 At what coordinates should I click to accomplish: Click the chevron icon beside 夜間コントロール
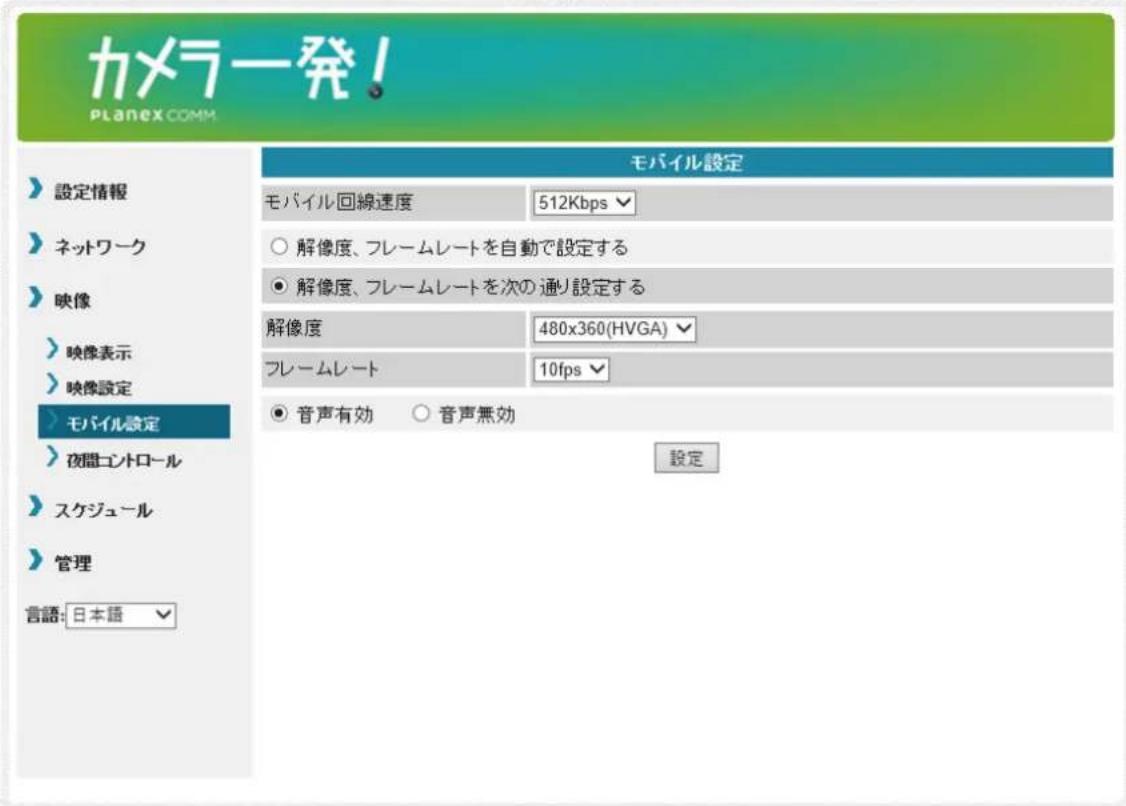tap(52, 456)
